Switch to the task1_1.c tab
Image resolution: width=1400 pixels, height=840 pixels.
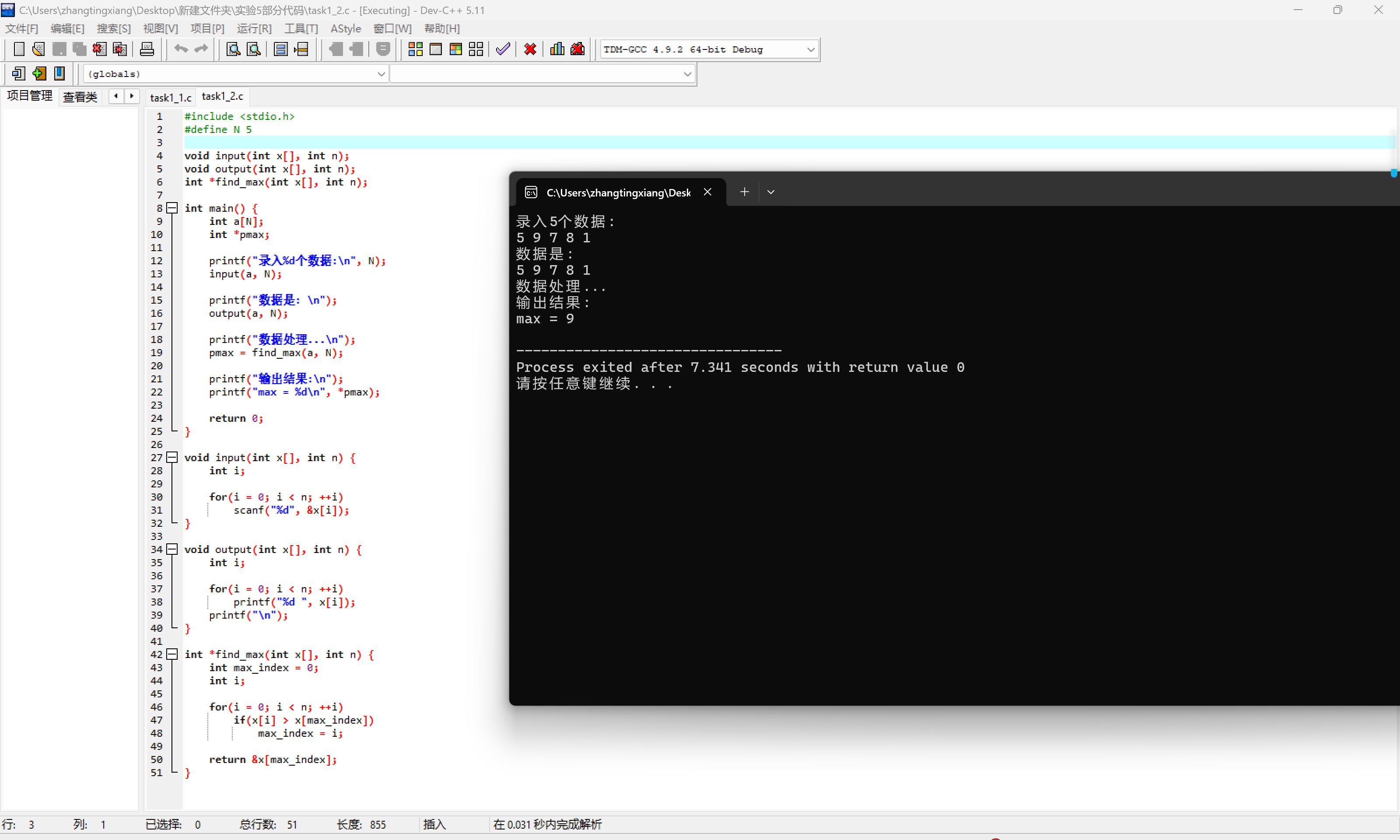coord(170,98)
